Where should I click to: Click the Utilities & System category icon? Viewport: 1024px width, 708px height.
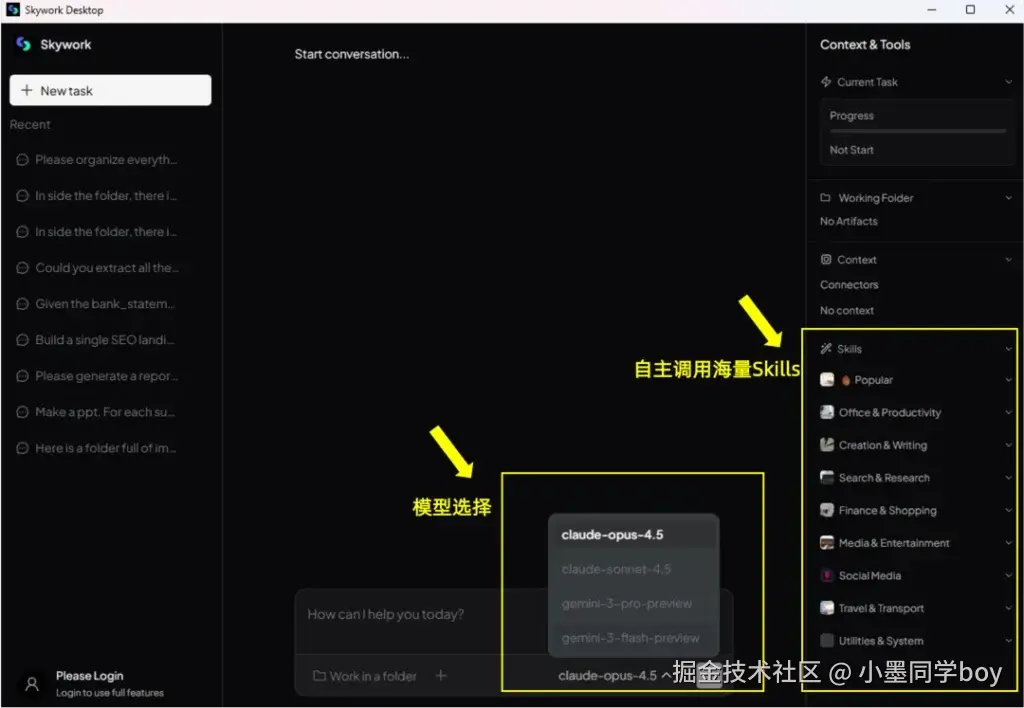click(x=827, y=641)
